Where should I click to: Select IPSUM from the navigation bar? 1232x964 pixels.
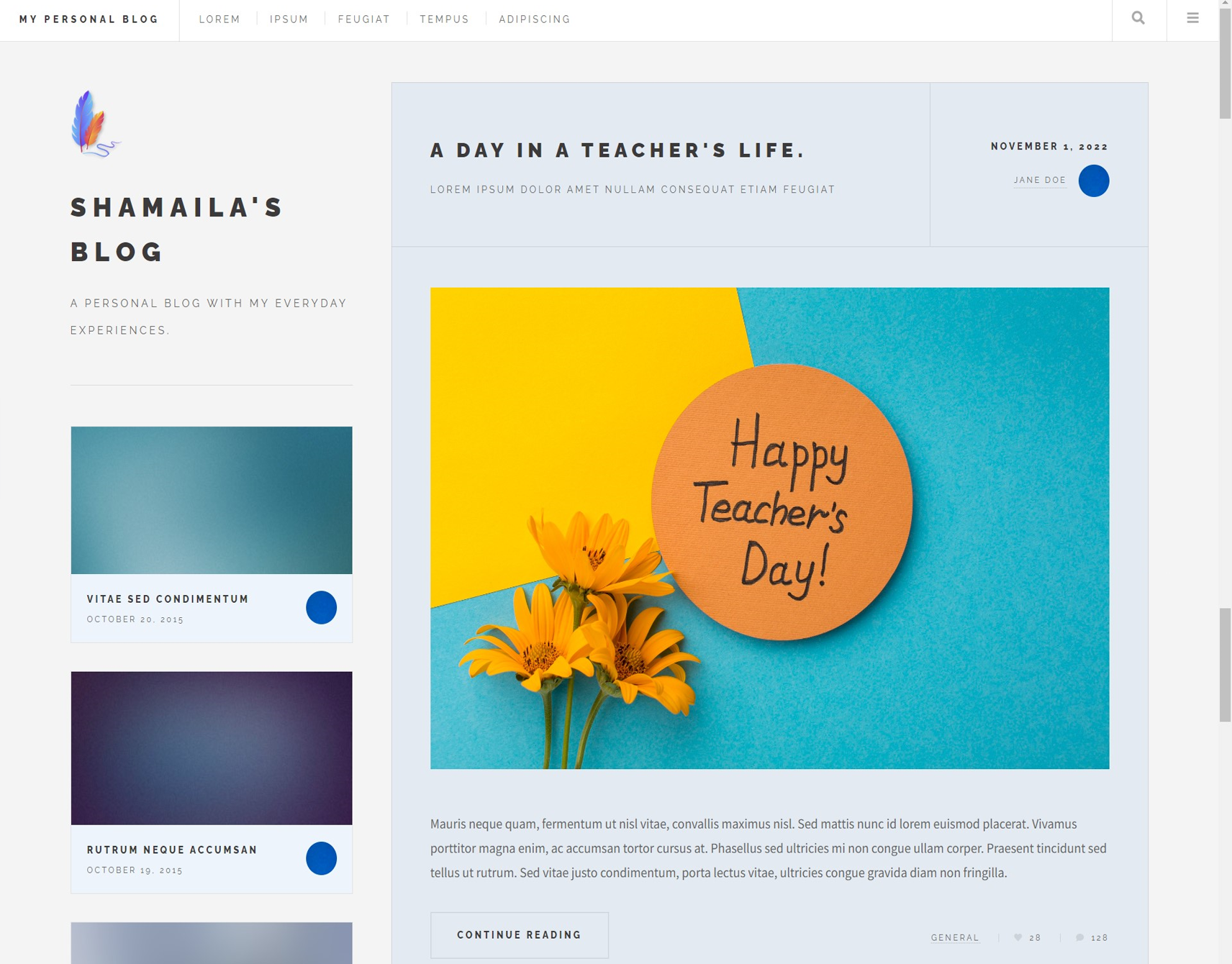(x=289, y=19)
